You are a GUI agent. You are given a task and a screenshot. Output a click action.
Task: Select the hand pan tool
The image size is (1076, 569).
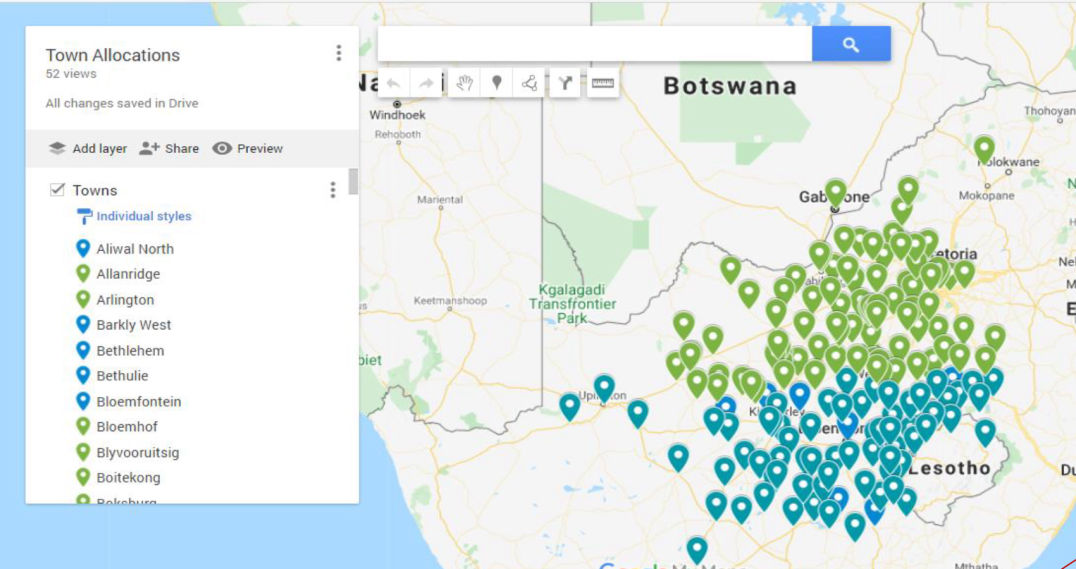coord(463,84)
